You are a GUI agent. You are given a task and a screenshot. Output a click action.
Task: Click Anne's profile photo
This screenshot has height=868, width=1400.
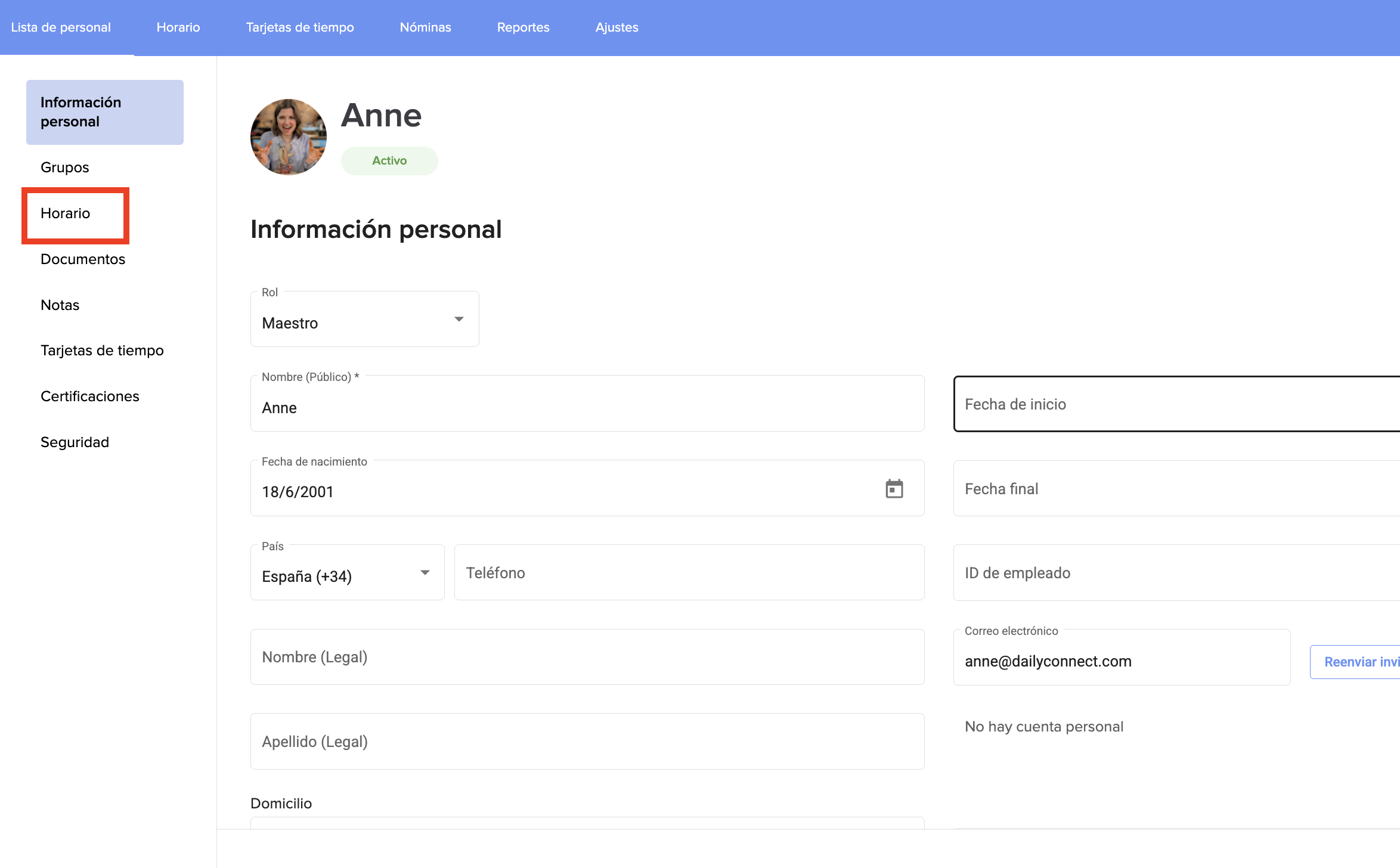pyautogui.click(x=289, y=137)
